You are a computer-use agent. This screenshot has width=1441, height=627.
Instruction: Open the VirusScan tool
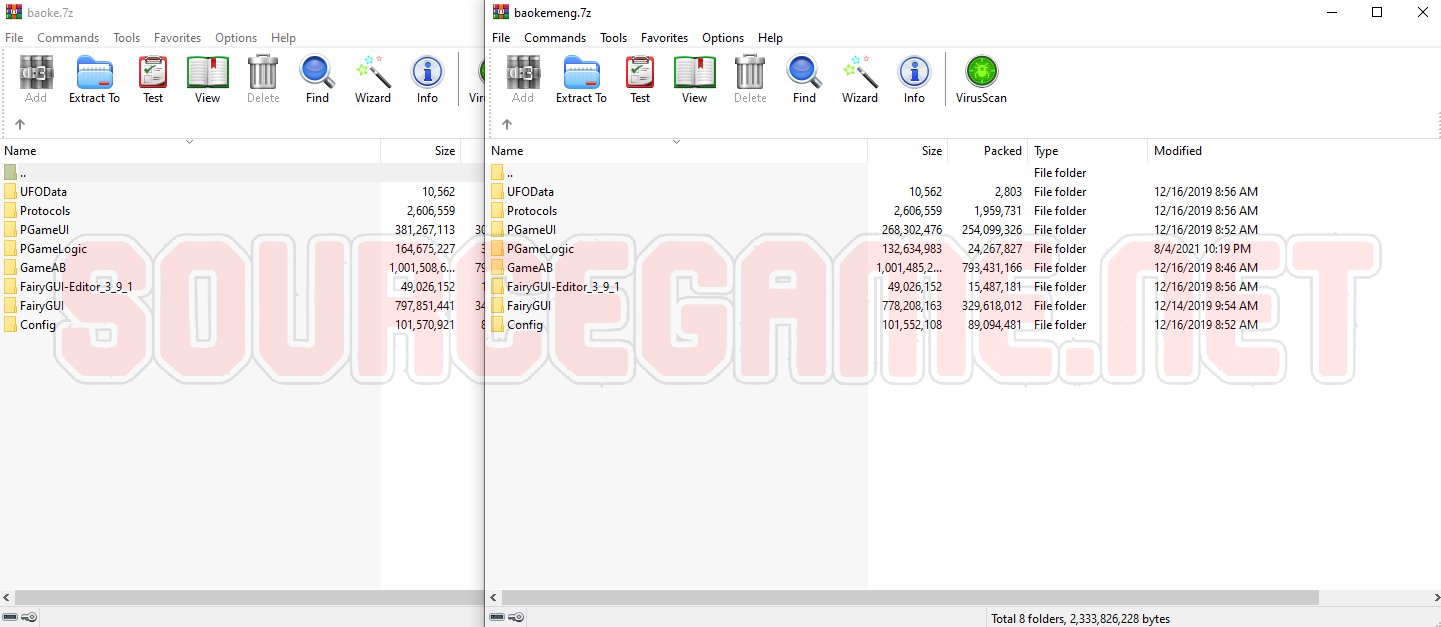981,79
